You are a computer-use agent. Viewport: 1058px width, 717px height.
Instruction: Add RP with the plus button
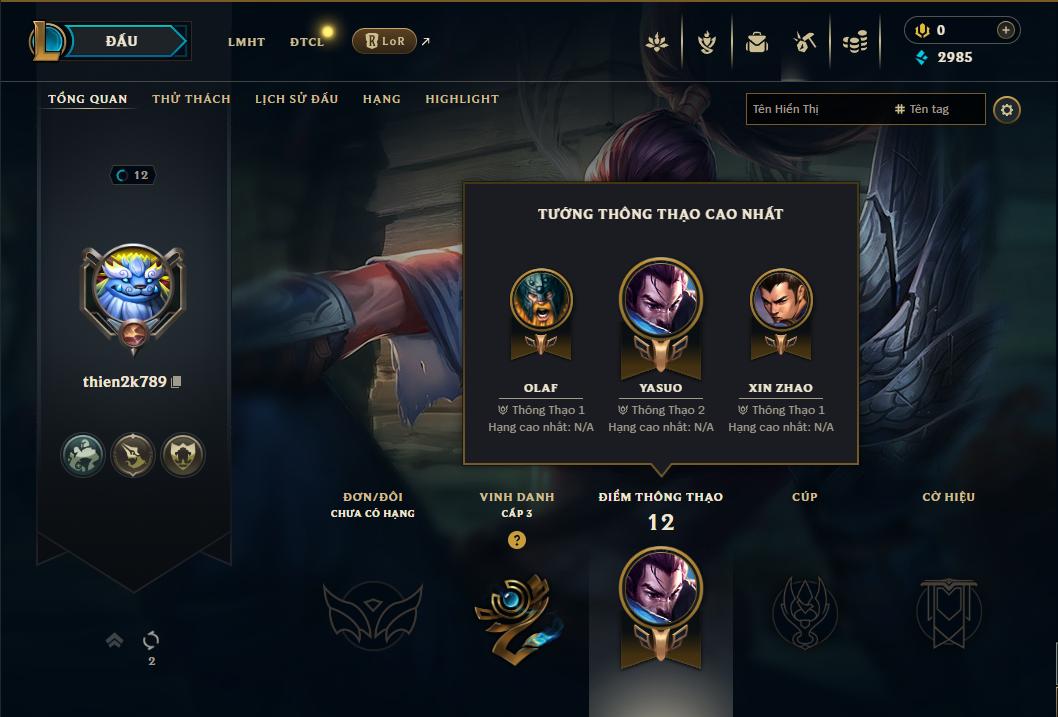pos(1005,30)
